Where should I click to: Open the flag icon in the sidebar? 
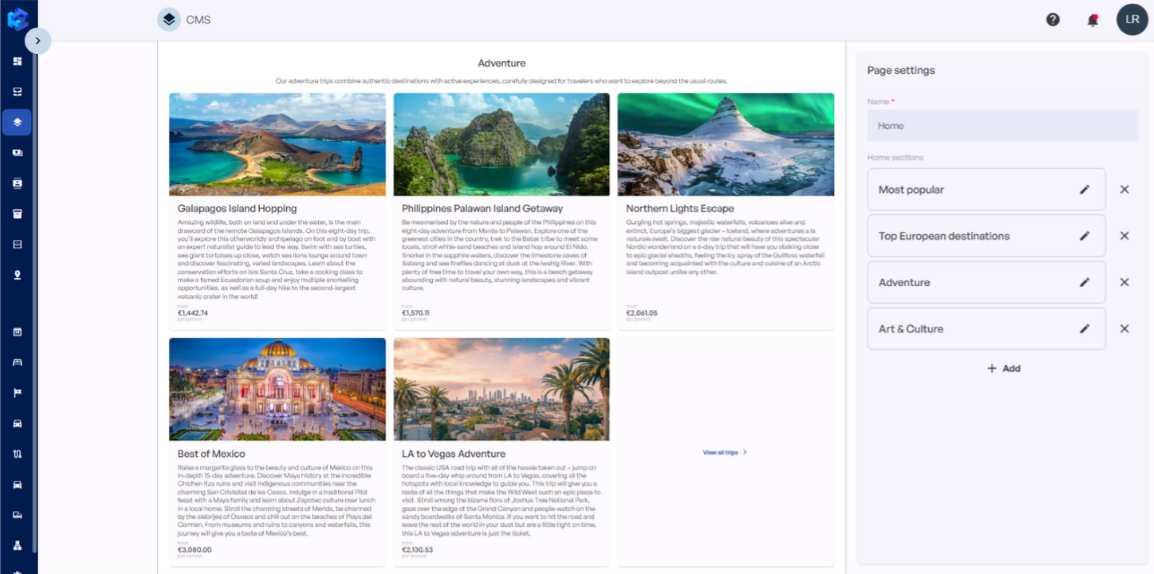click(x=17, y=393)
